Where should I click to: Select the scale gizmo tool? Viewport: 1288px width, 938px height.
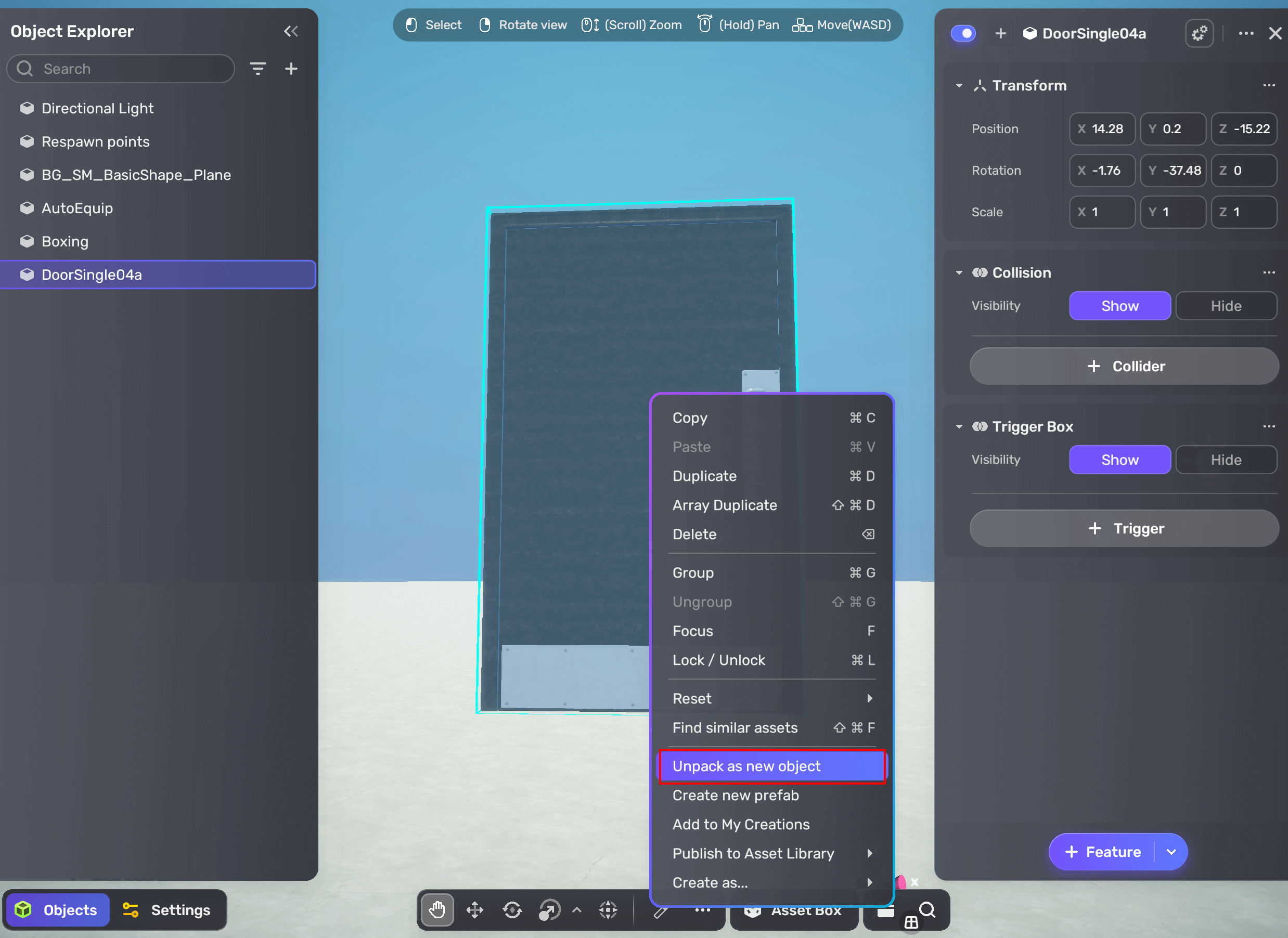pos(549,909)
